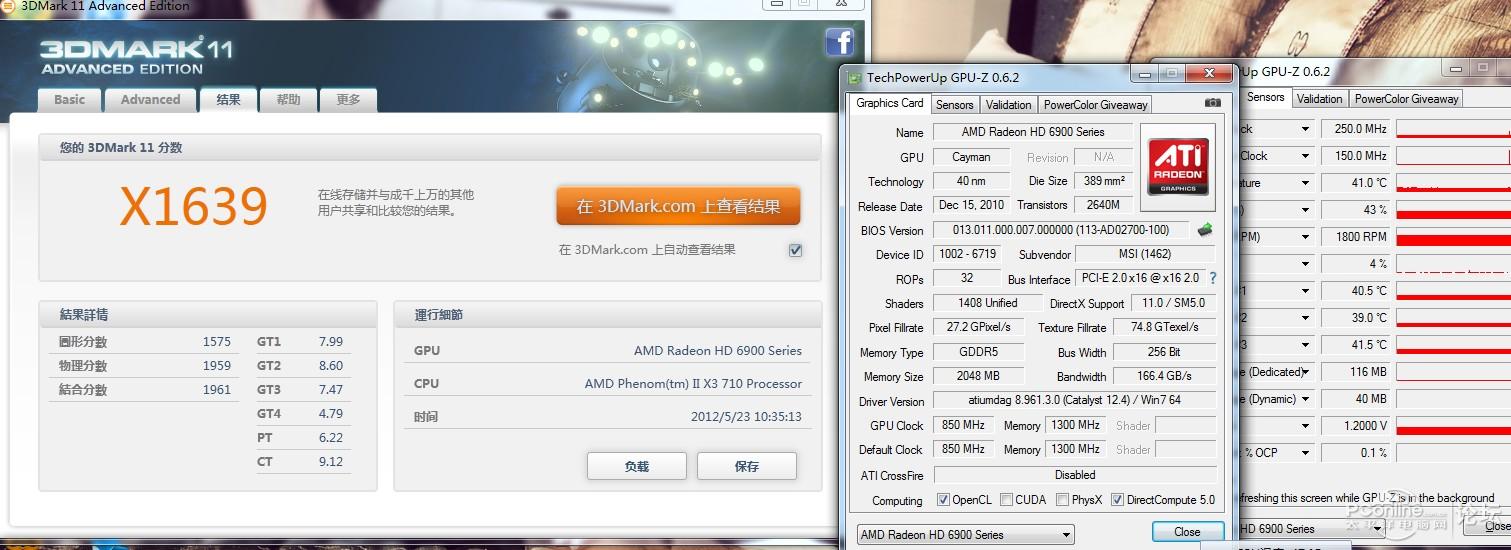Open sensor dropdown beside 4 % reading

pyautogui.click(x=1305, y=264)
